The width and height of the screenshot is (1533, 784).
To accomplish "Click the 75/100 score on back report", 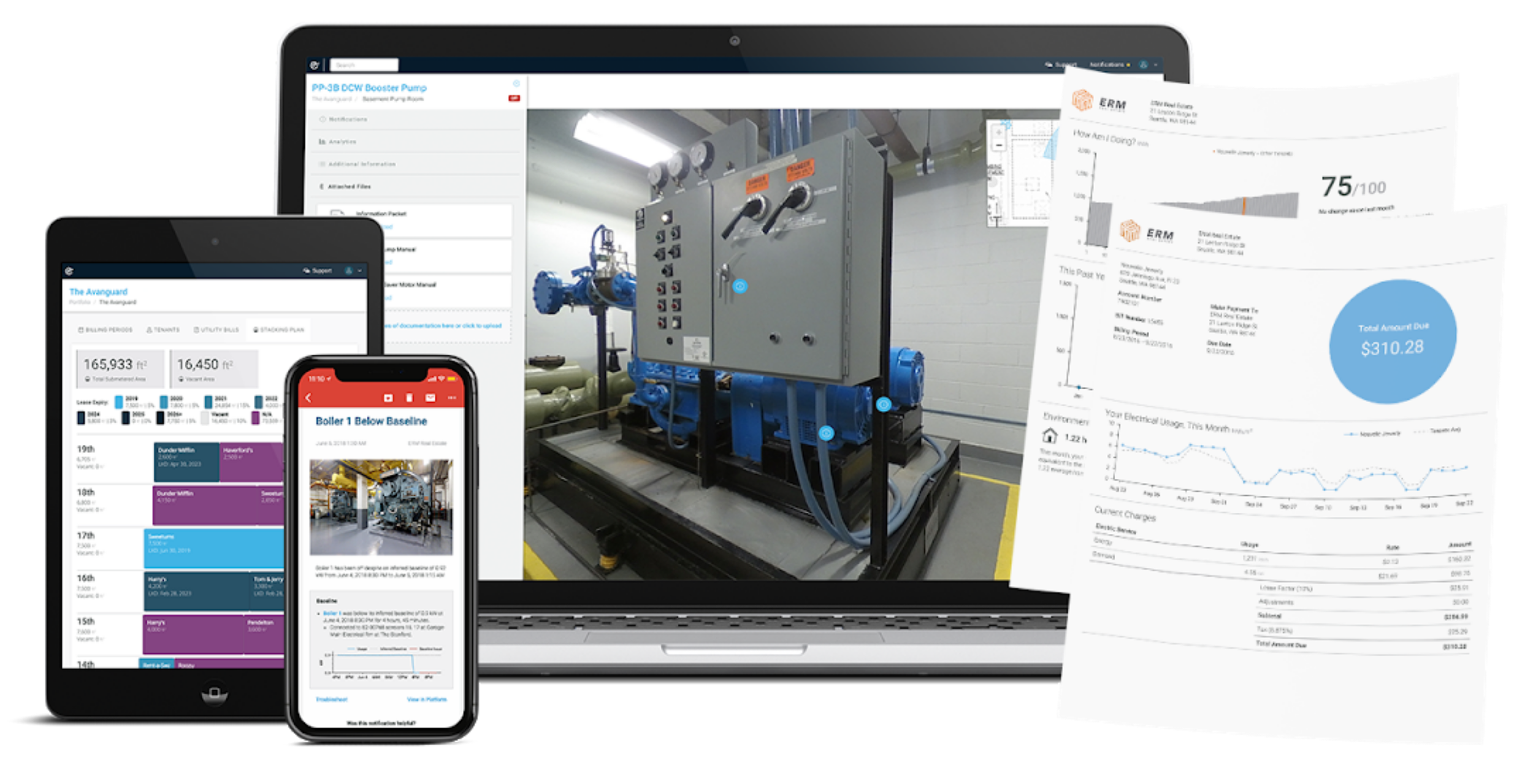I will coord(1352,186).
